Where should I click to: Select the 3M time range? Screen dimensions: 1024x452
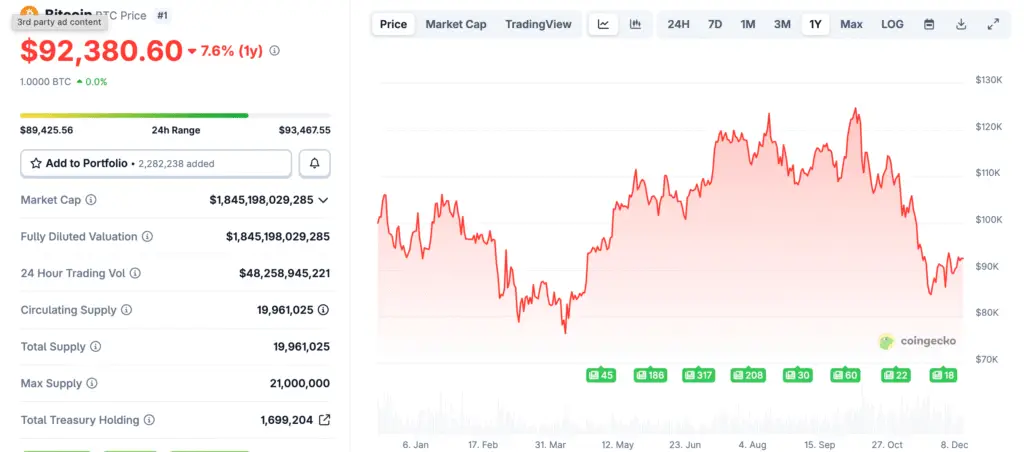[782, 24]
